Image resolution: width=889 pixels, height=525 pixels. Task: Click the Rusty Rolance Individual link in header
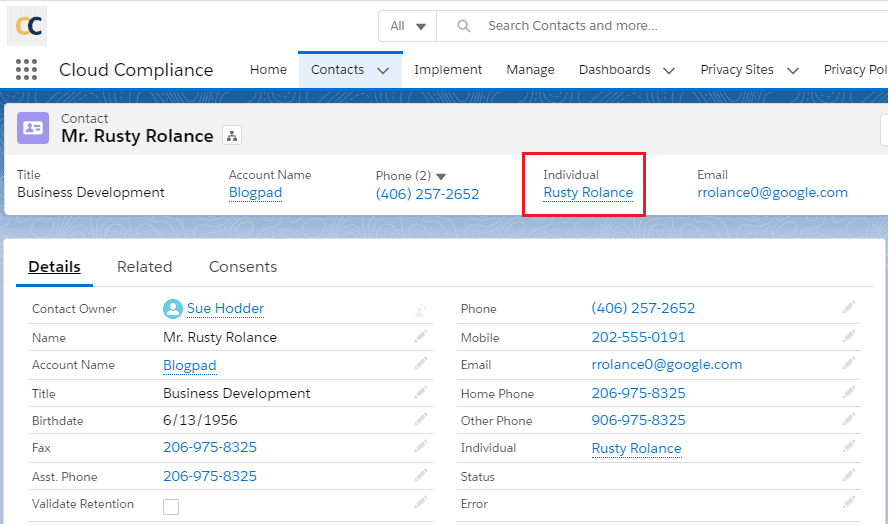click(588, 193)
